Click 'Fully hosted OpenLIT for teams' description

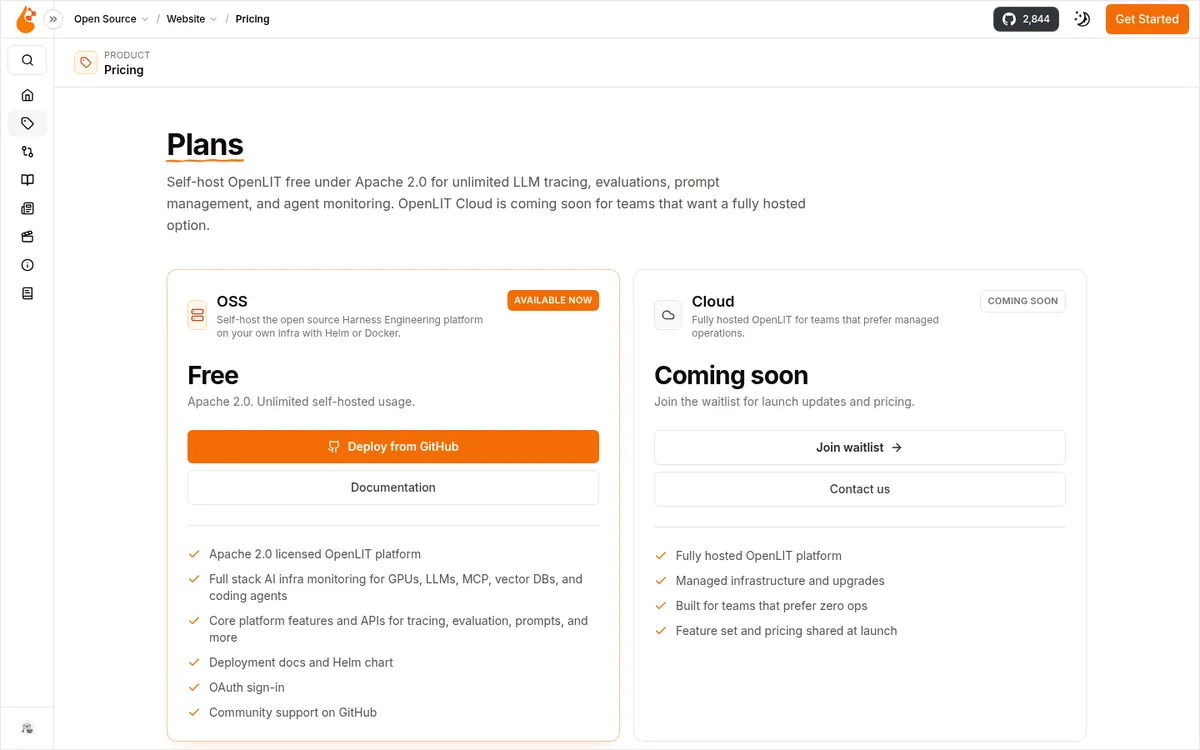(815, 326)
